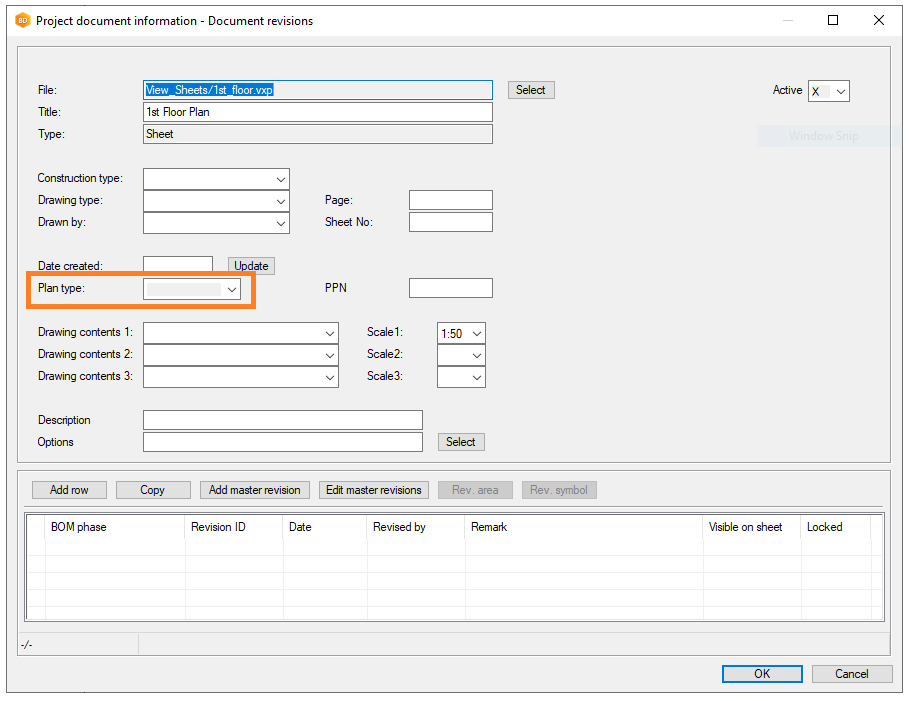Open Edit master revisions
Viewport: 909px width, 701px height.
374,490
